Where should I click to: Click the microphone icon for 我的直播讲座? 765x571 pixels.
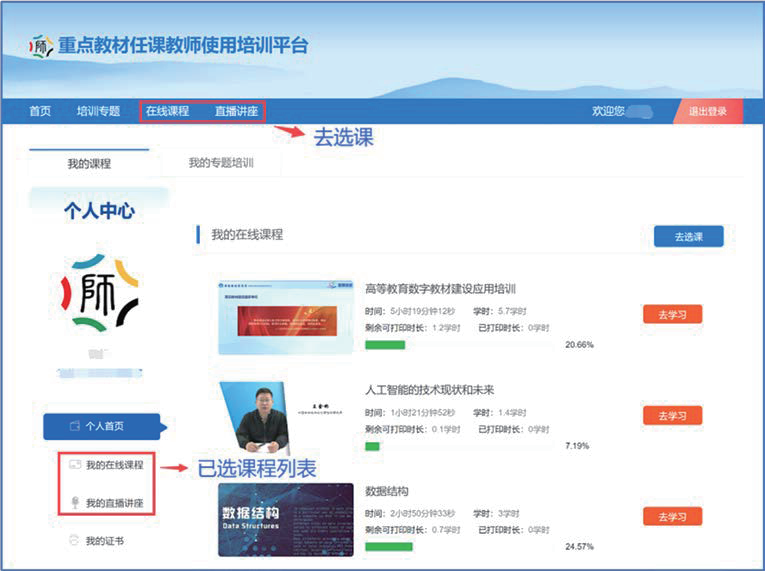tap(73, 502)
